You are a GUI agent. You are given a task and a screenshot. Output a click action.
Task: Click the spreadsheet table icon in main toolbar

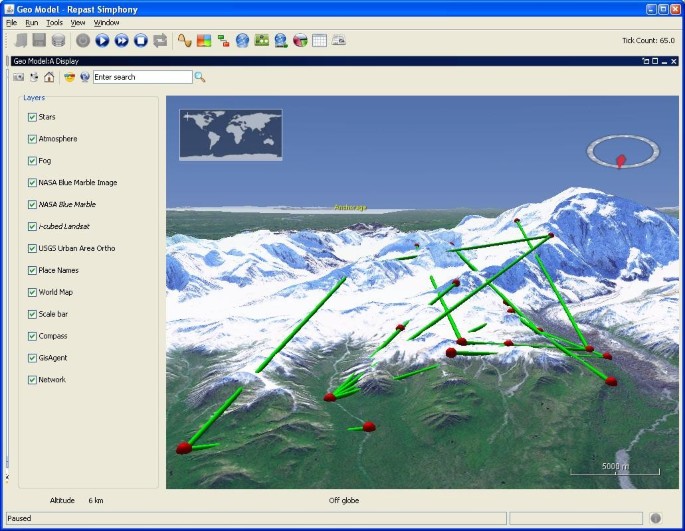tap(319, 41)
